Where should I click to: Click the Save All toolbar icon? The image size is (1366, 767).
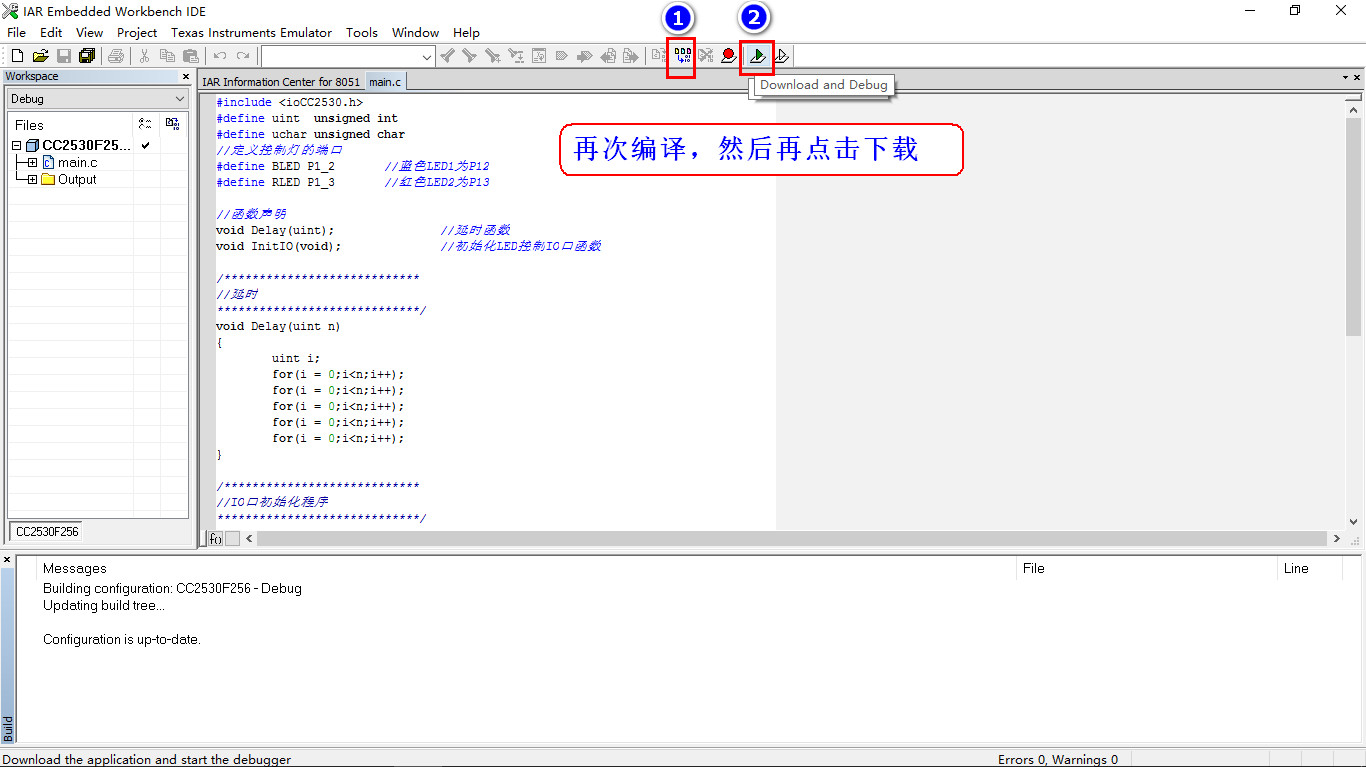86,56
